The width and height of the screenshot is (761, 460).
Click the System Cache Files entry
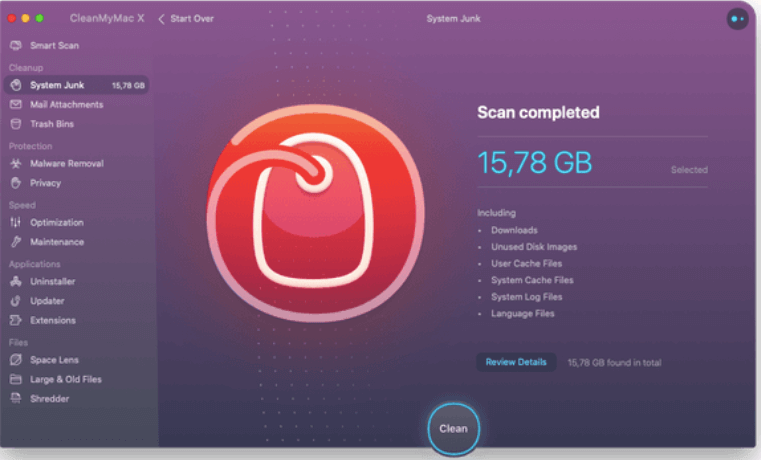(532, 280)
